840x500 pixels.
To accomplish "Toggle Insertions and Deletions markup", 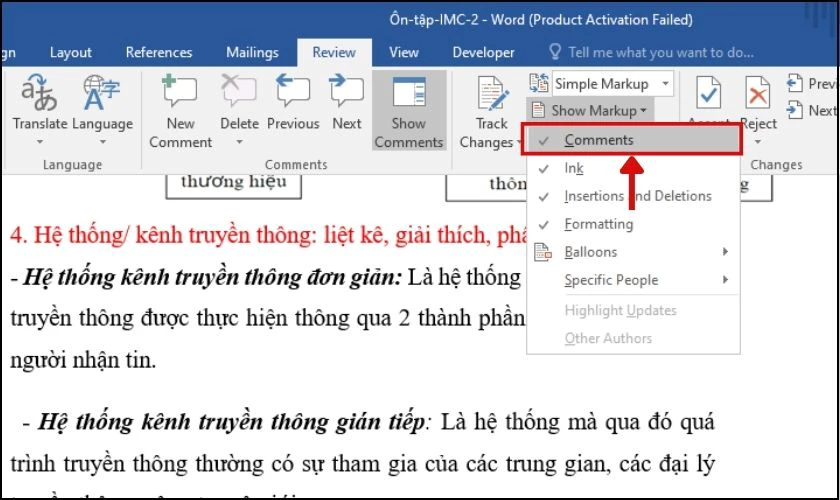I will [x=633, y=196].
